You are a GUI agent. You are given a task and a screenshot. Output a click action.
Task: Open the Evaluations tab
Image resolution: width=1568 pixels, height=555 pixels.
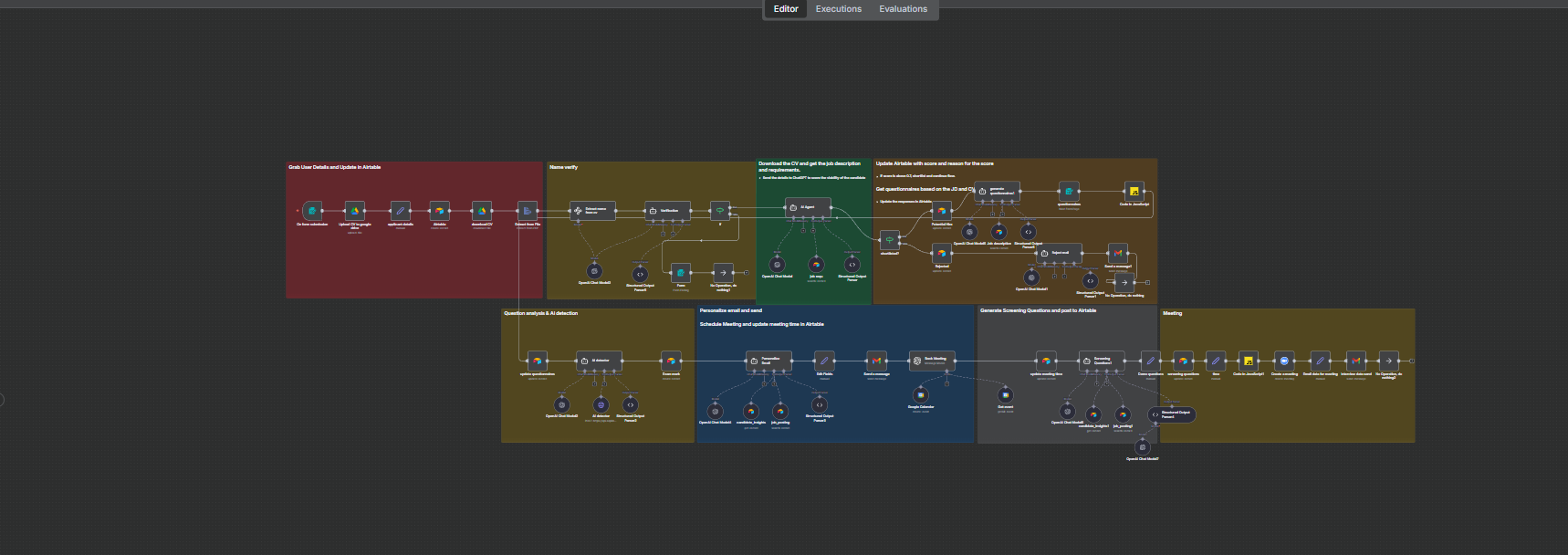click(903, 9)
